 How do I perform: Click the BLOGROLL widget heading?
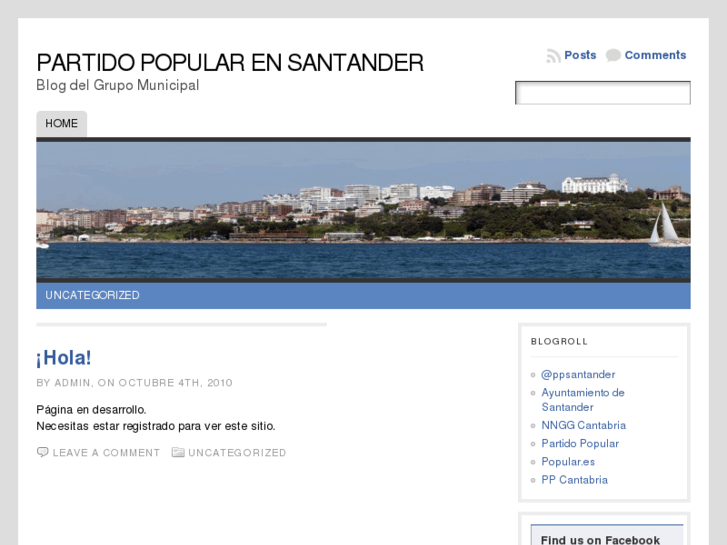[559, 341]
